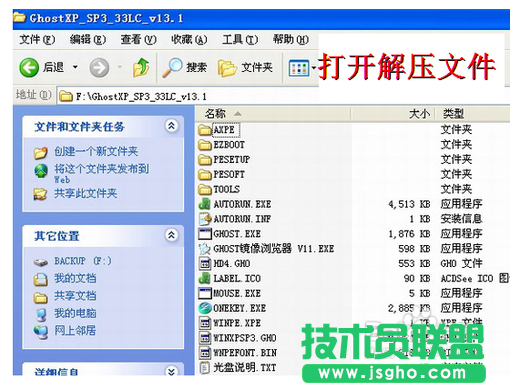This screenshot has width=529, height=389.
Task: Select ONEKEY.EXE file icon
Action: [205, 308]
